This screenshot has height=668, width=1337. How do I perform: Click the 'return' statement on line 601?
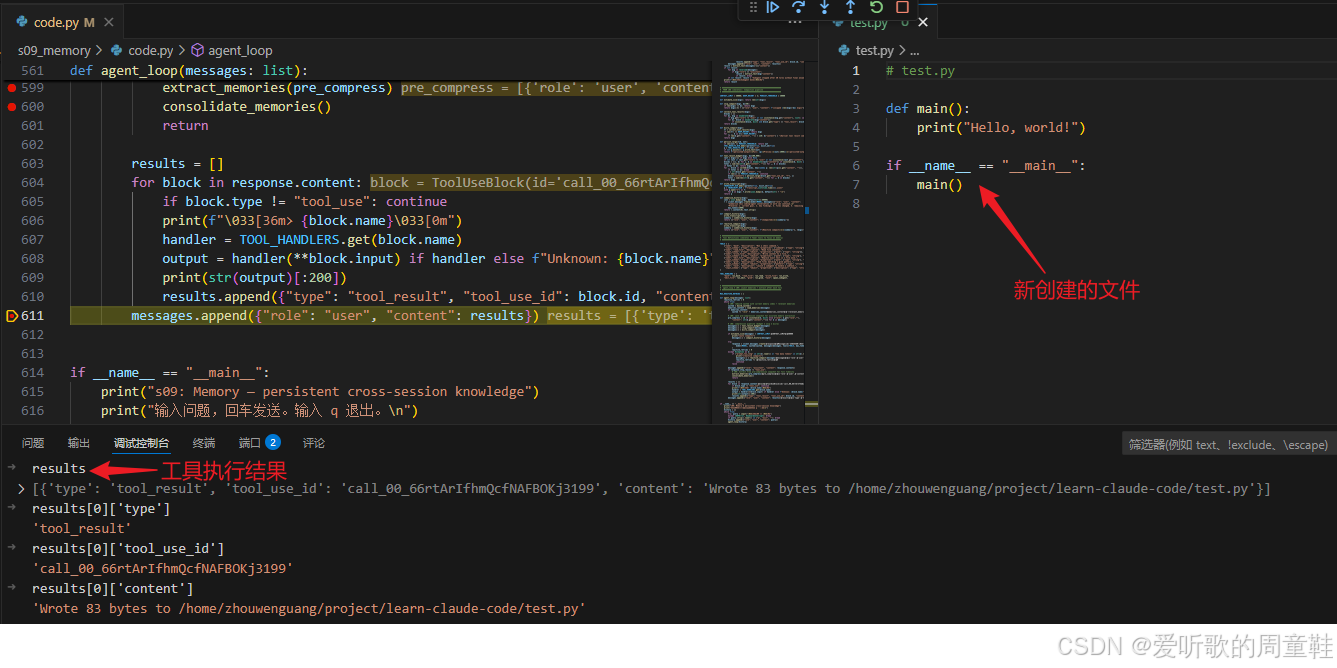tap(186, 126)
